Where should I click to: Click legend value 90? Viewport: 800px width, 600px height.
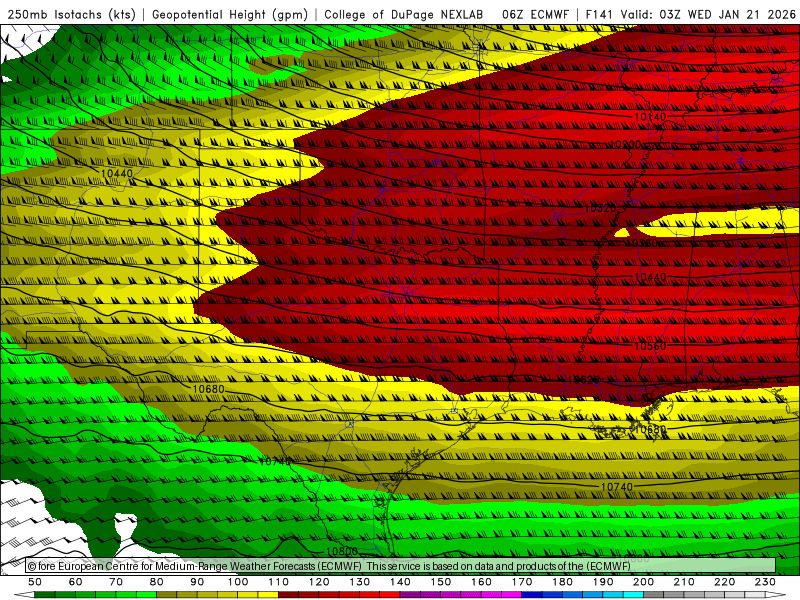coord(197,582)
